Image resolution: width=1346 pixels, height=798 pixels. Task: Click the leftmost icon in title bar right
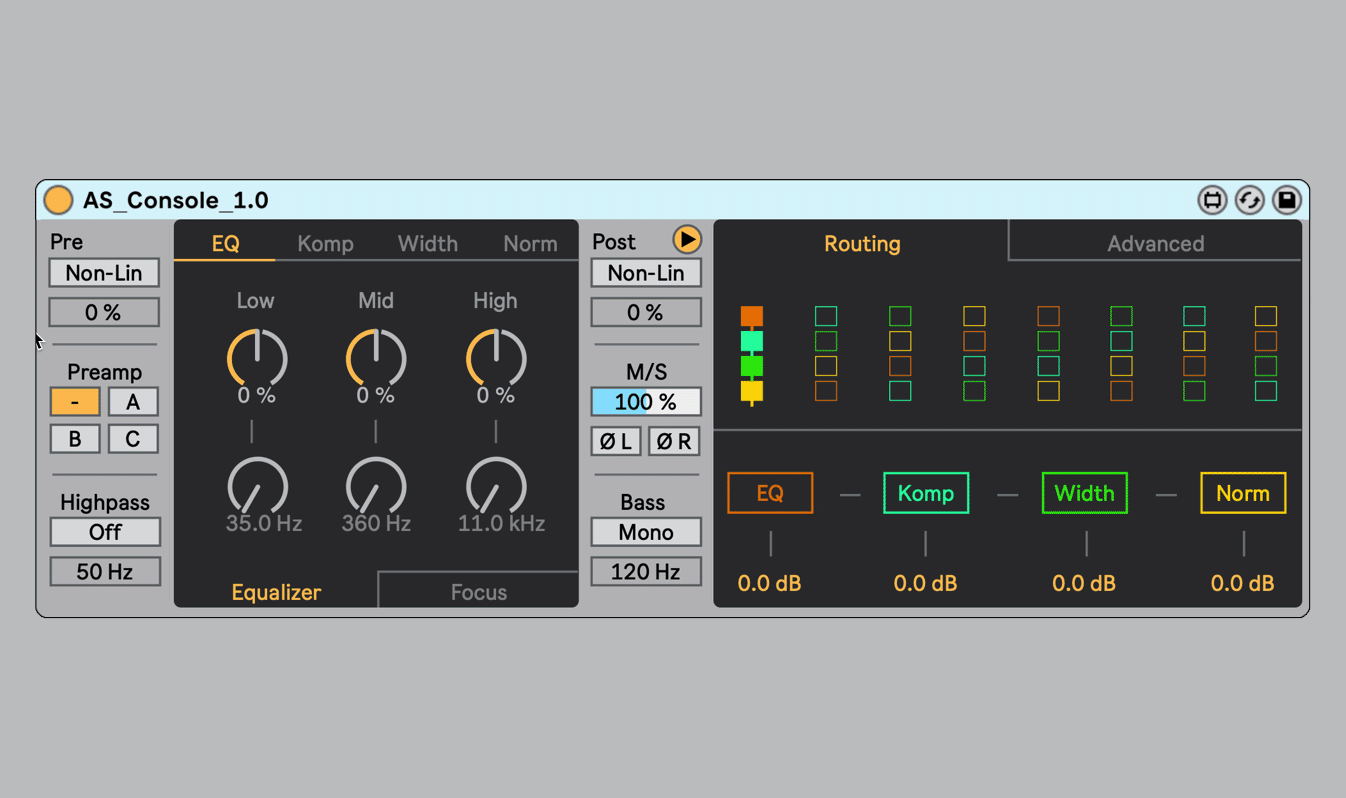click(1212, 200)
